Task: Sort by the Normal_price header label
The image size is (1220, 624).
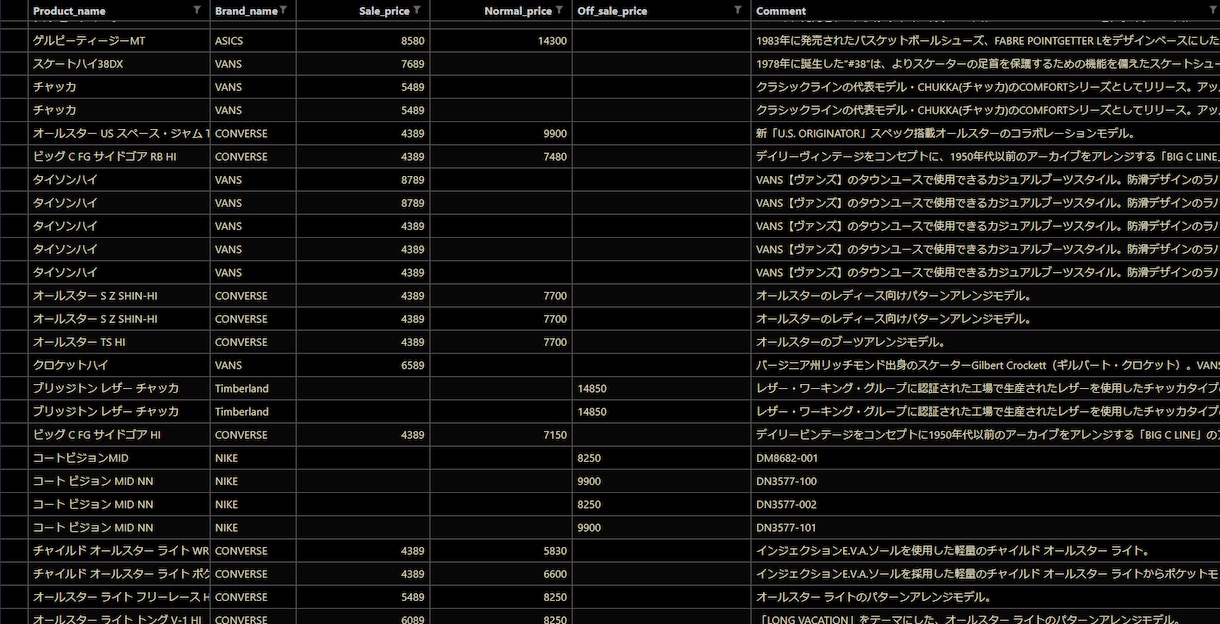Action: (x=518, y=11)
